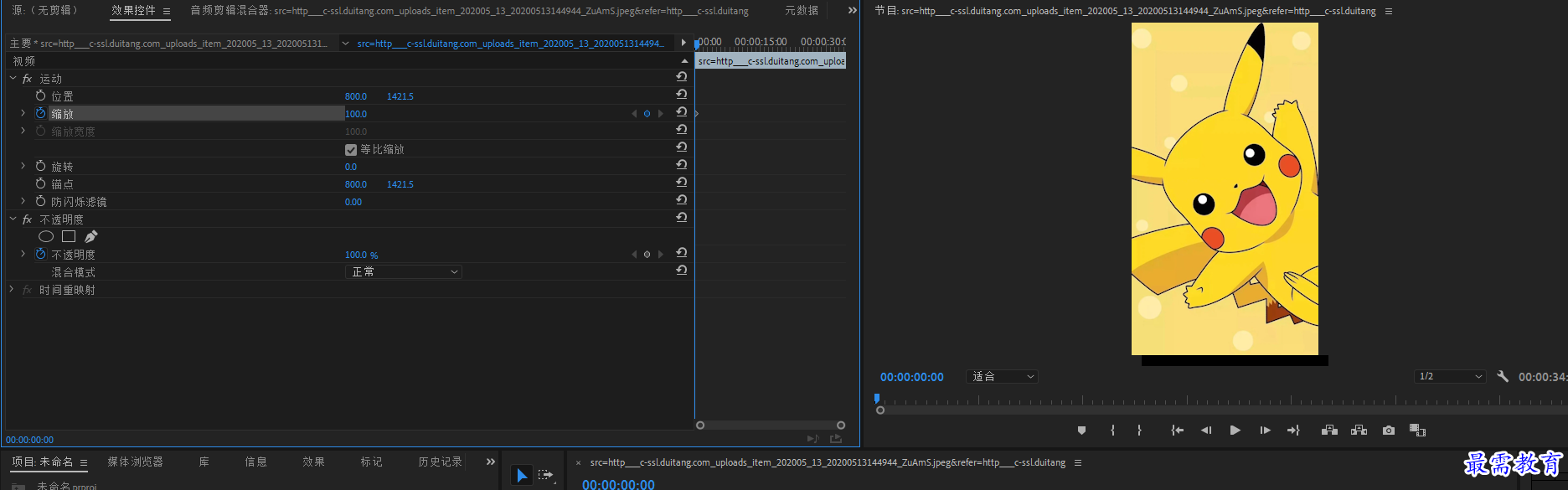Show hidden panel tabs overflow arrows
1568x490 pixels.
(852, 11)
